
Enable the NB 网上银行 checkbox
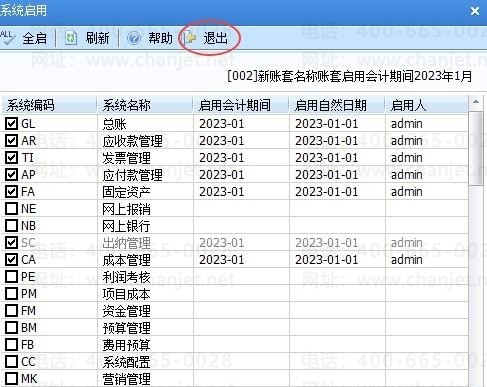(11, 226)
